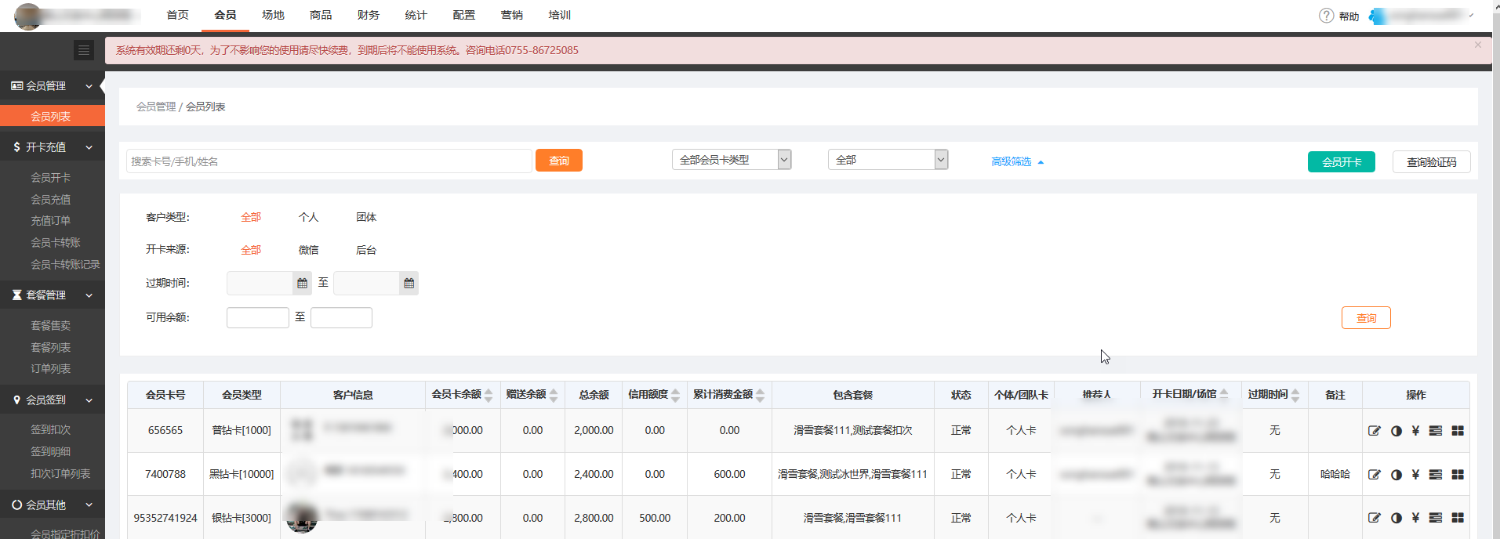Click the yen icon for card 95352741924

click(1415, 517)
